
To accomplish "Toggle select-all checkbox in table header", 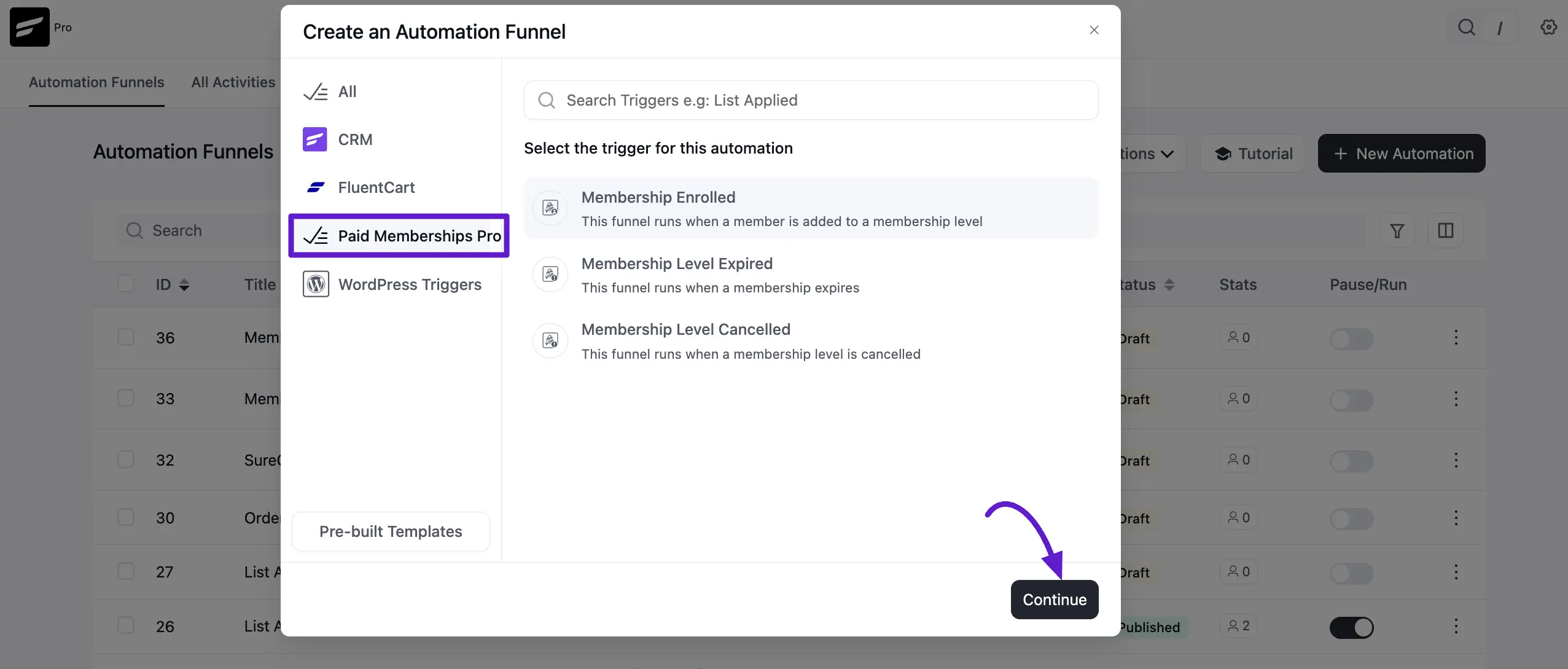I will (126, 284).
